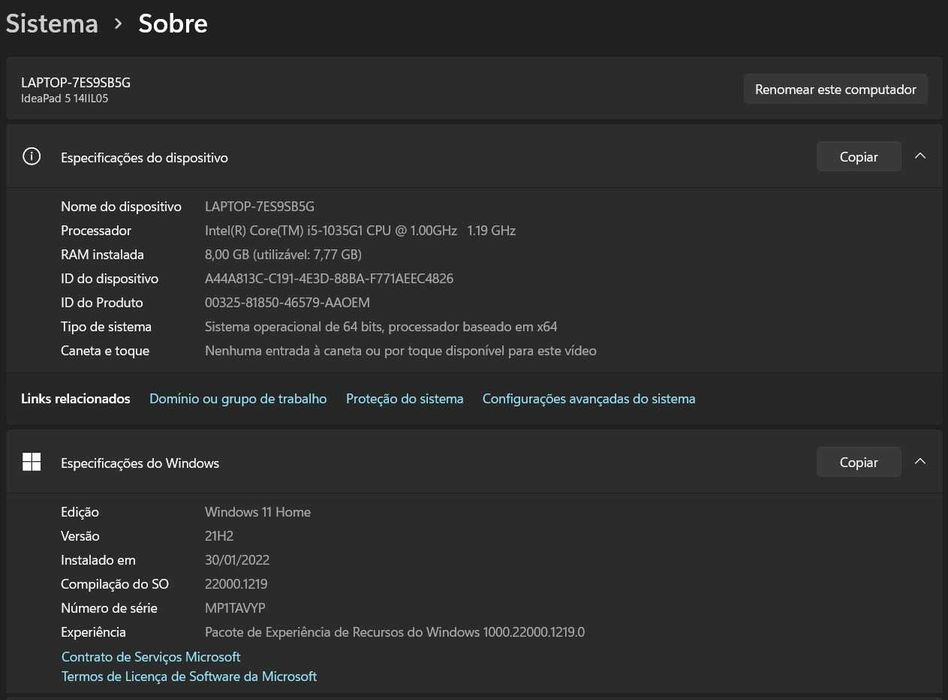Screen dimensions: 948x700
Task: Click the Nome do dispositivo label
Action: pyautogui.click(x=121, y=207)
